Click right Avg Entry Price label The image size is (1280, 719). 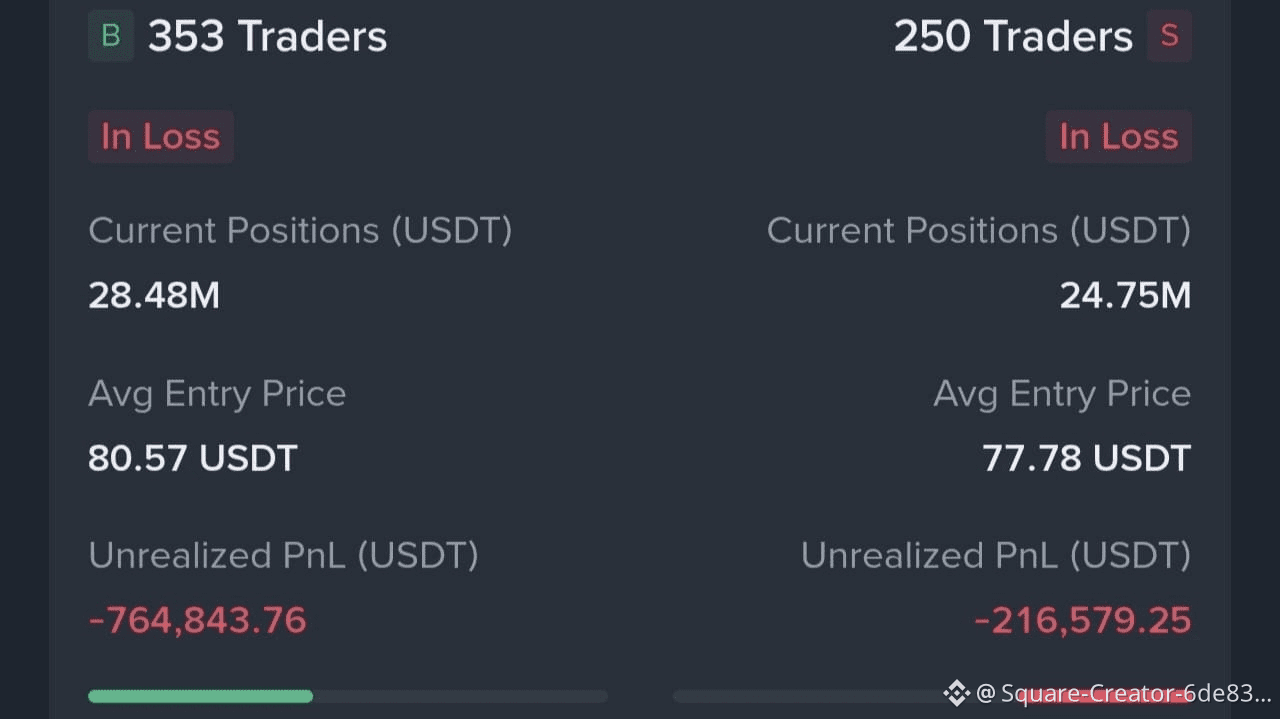pos(1062,393)
